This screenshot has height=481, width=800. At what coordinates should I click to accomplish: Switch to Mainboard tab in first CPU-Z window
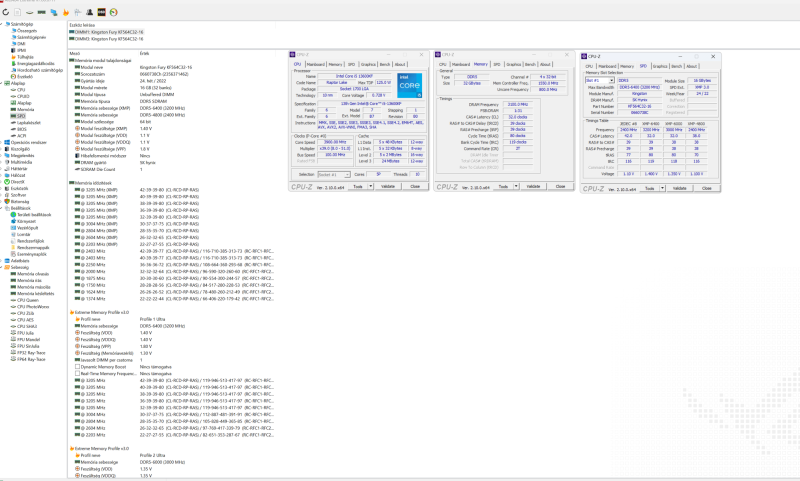316,64
